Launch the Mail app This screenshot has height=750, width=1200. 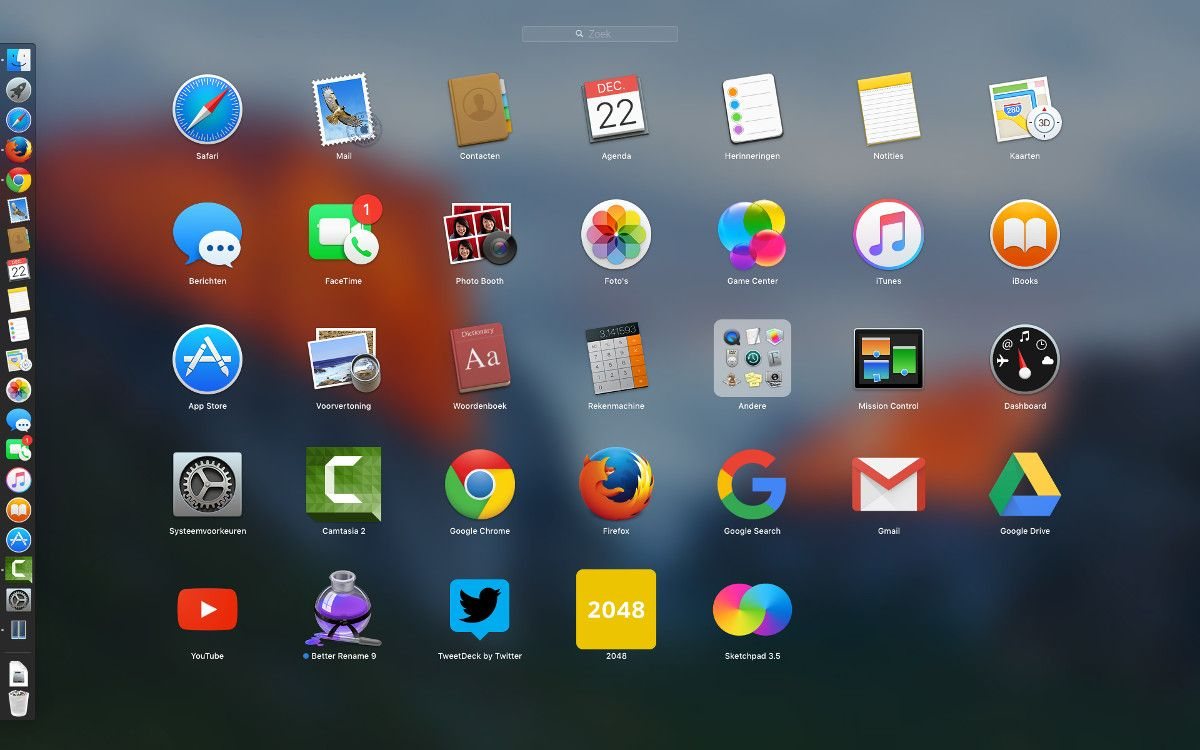tap(343, 110)
